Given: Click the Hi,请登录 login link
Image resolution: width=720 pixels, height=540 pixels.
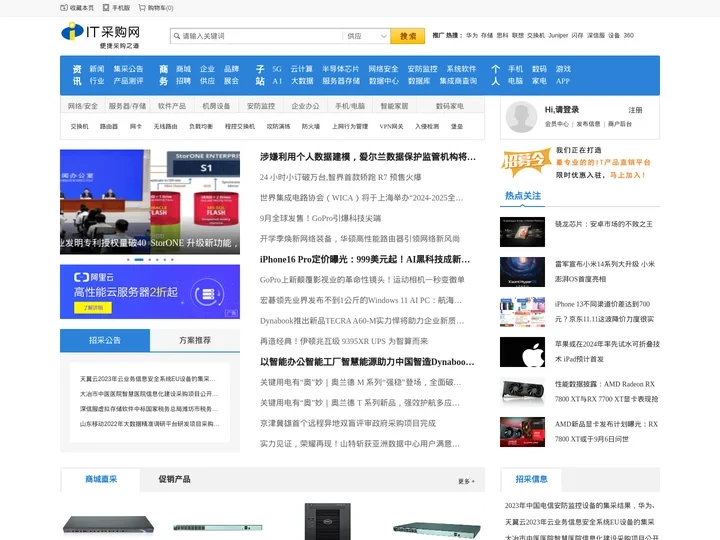Looking at the screenshot, I should click(x=562, y=110).
